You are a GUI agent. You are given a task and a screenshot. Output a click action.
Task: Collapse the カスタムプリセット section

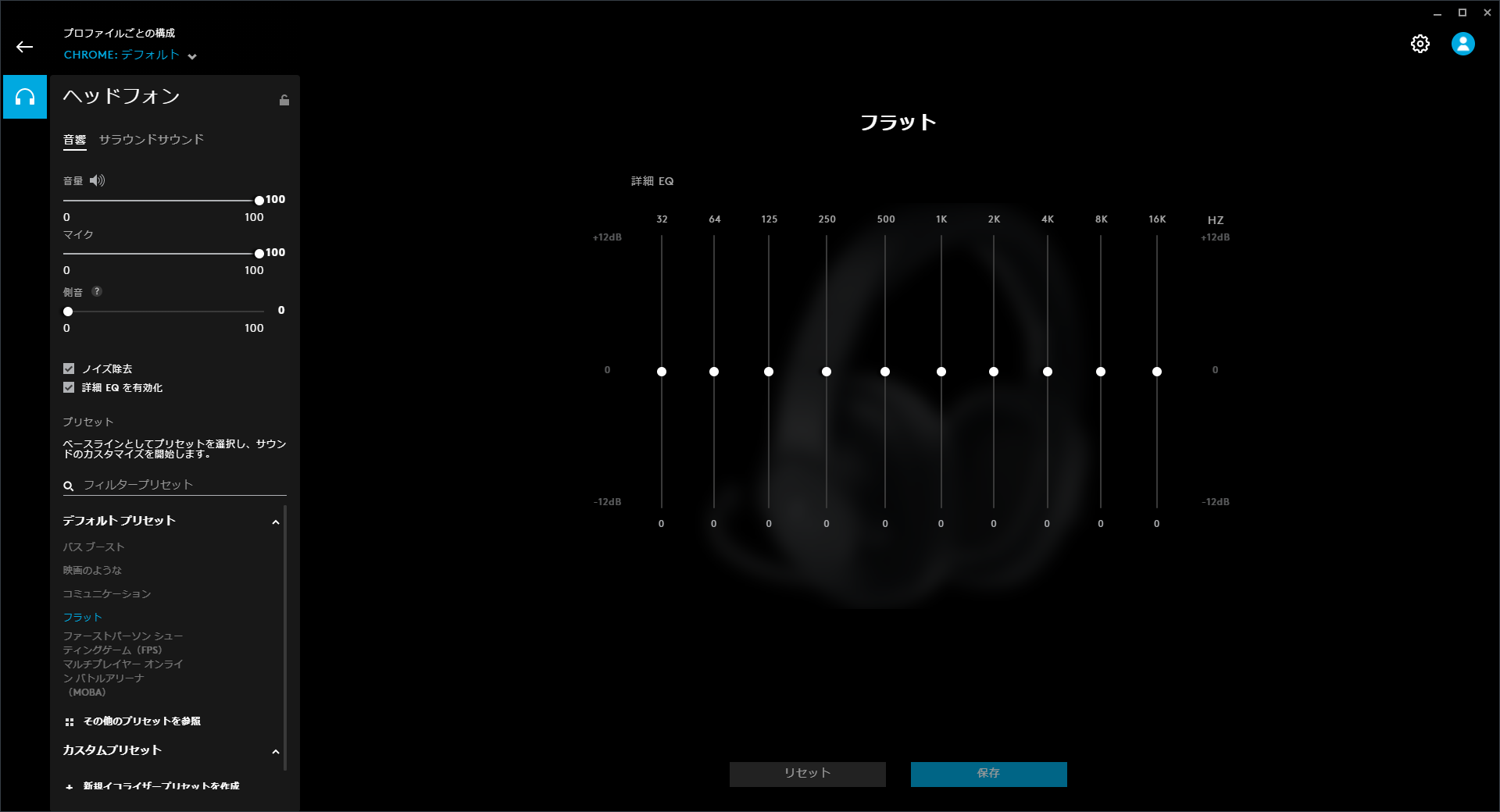point(275,751)
